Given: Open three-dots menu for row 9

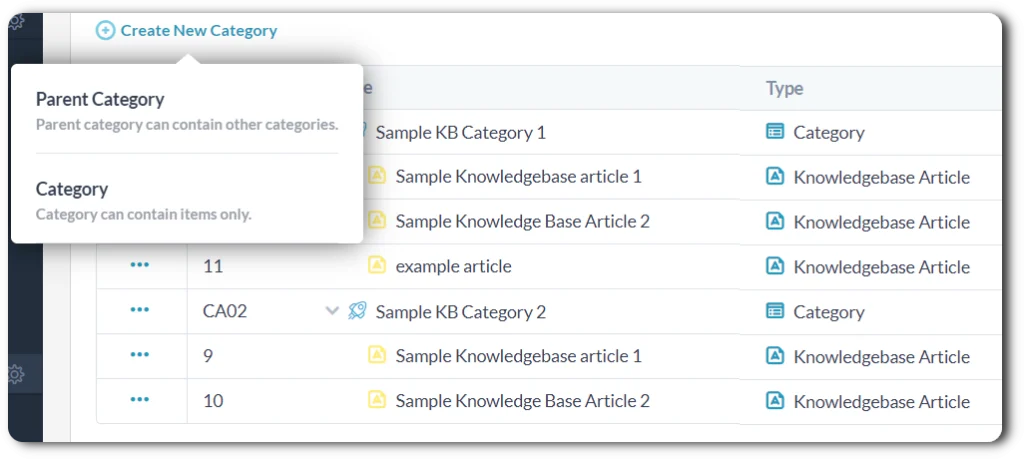Looking at the screenshot, I should 139,355.
